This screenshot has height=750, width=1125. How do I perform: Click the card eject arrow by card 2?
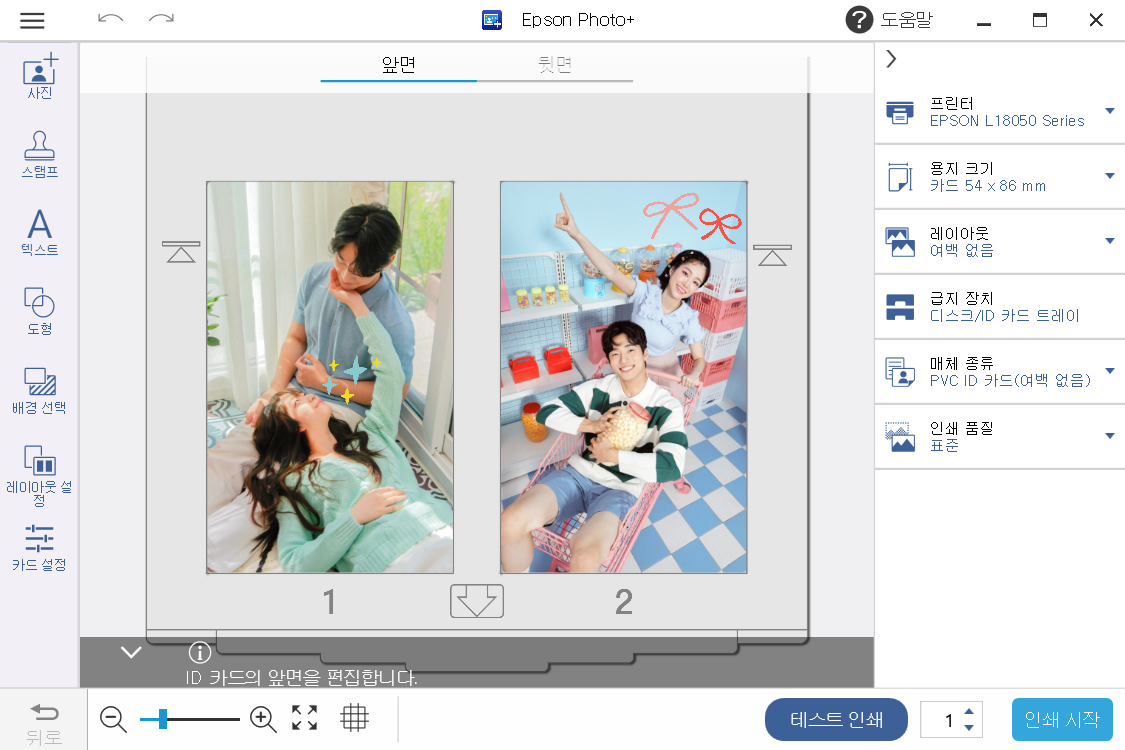(x=772, y=255)
